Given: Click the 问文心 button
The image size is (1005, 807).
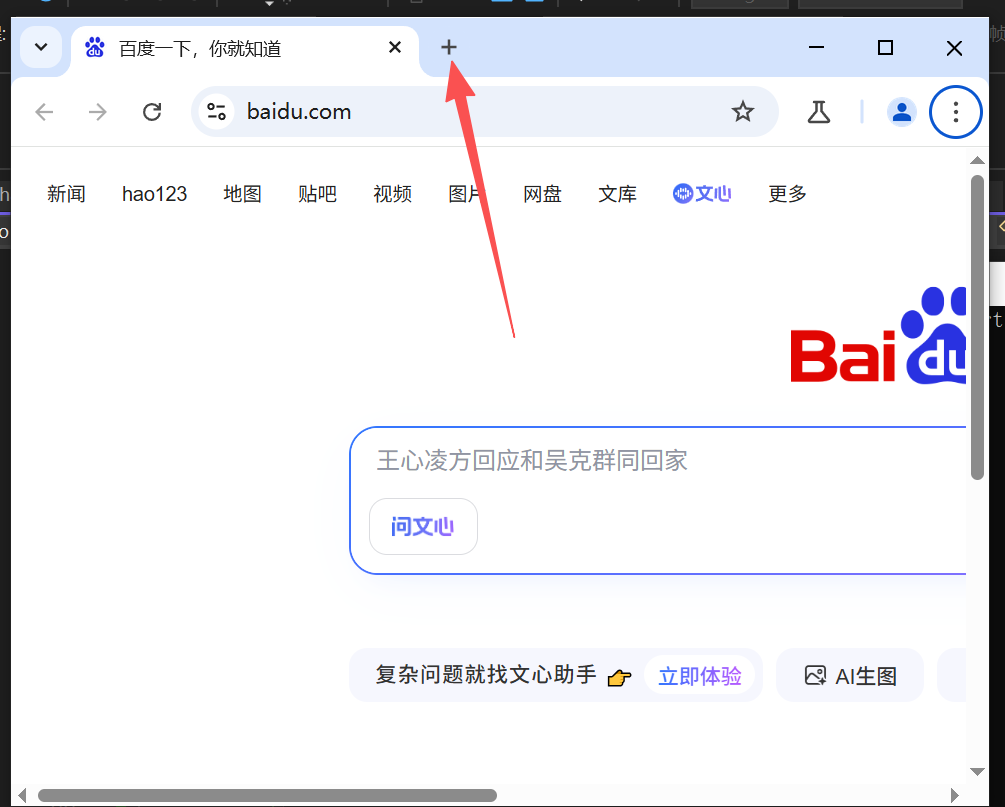Looking at the screenshot, I should (x=423, y=526).
